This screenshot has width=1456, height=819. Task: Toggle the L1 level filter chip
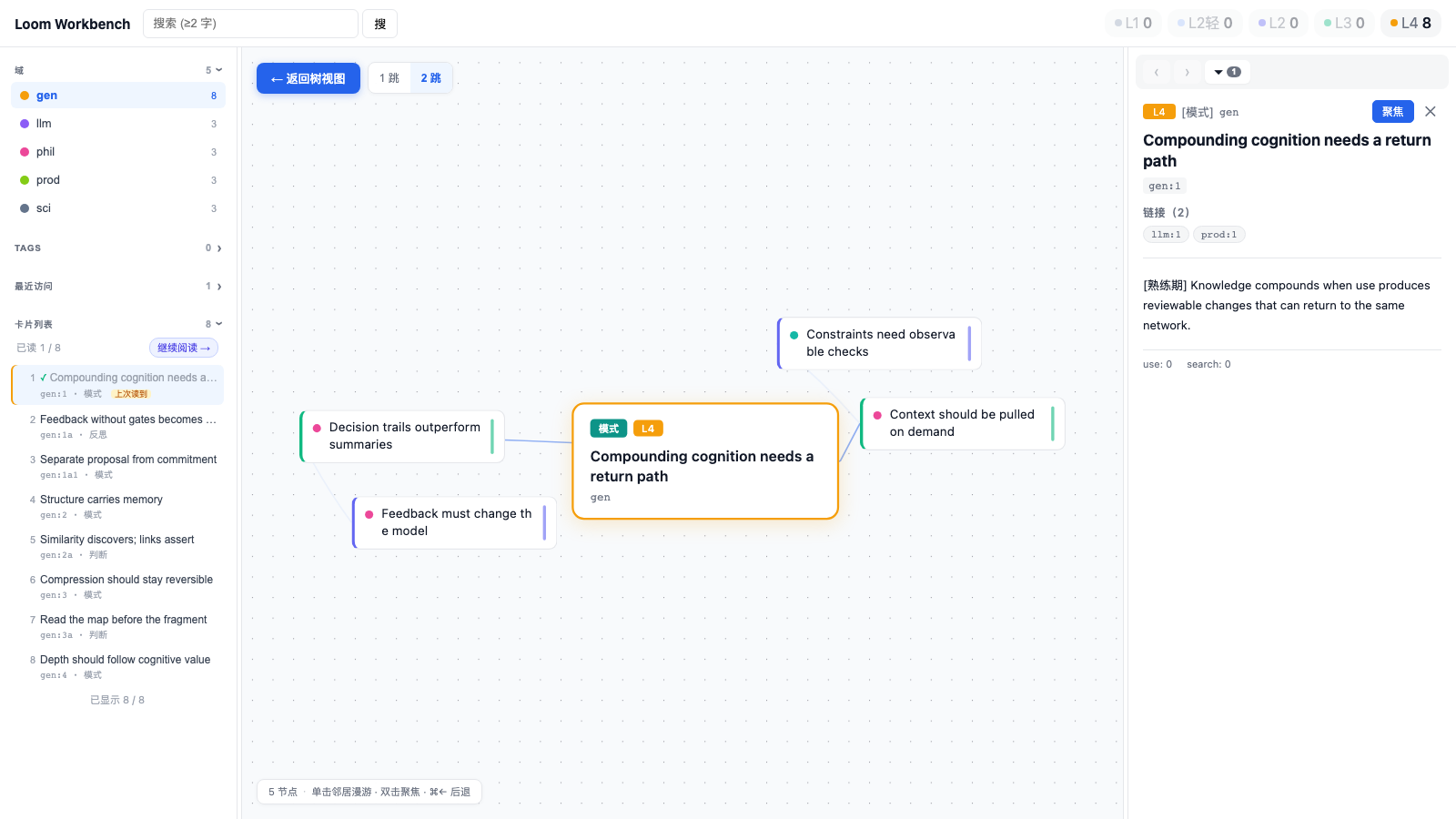click(x=1133, y=23)
